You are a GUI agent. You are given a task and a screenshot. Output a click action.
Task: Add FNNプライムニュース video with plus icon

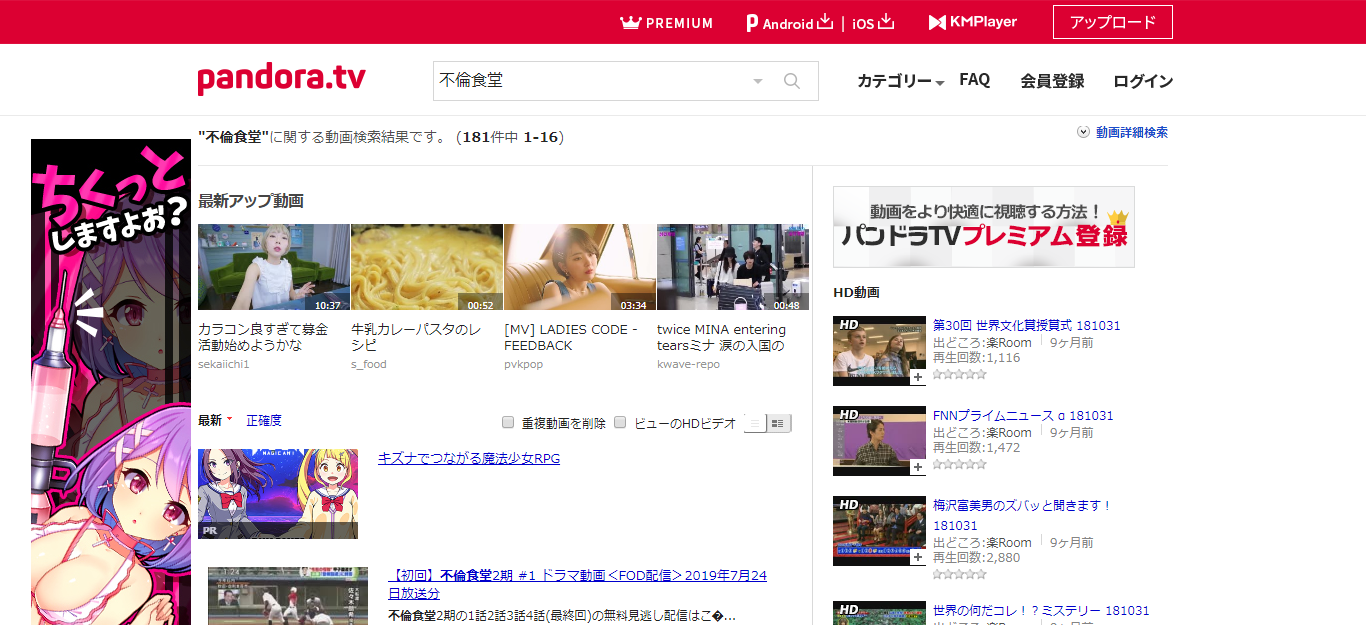pyautogui.click(x=917, y=468)
